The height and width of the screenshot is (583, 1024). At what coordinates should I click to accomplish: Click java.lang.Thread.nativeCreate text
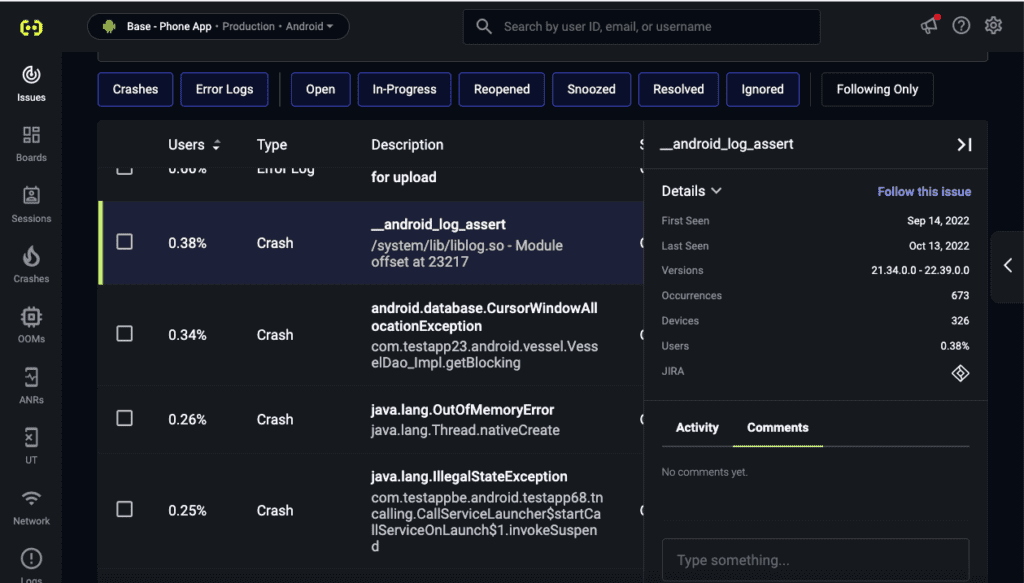pos(465,430)
